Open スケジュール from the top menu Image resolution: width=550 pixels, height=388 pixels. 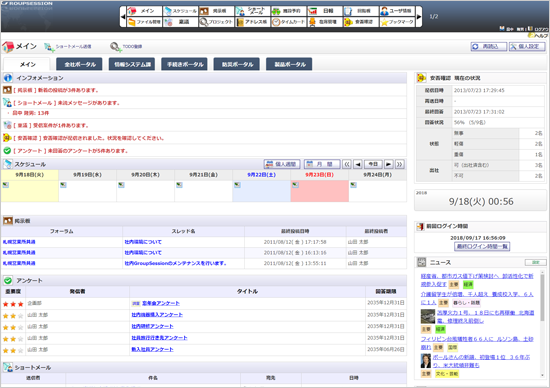pos(181,11)
